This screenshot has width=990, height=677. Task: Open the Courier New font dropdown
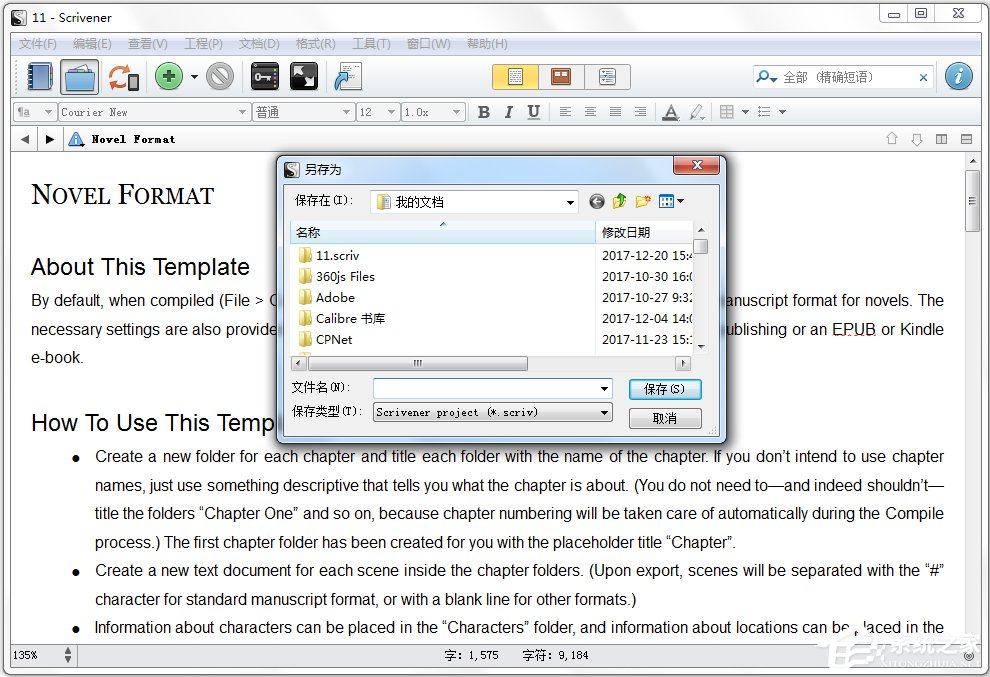click(153, 112)
